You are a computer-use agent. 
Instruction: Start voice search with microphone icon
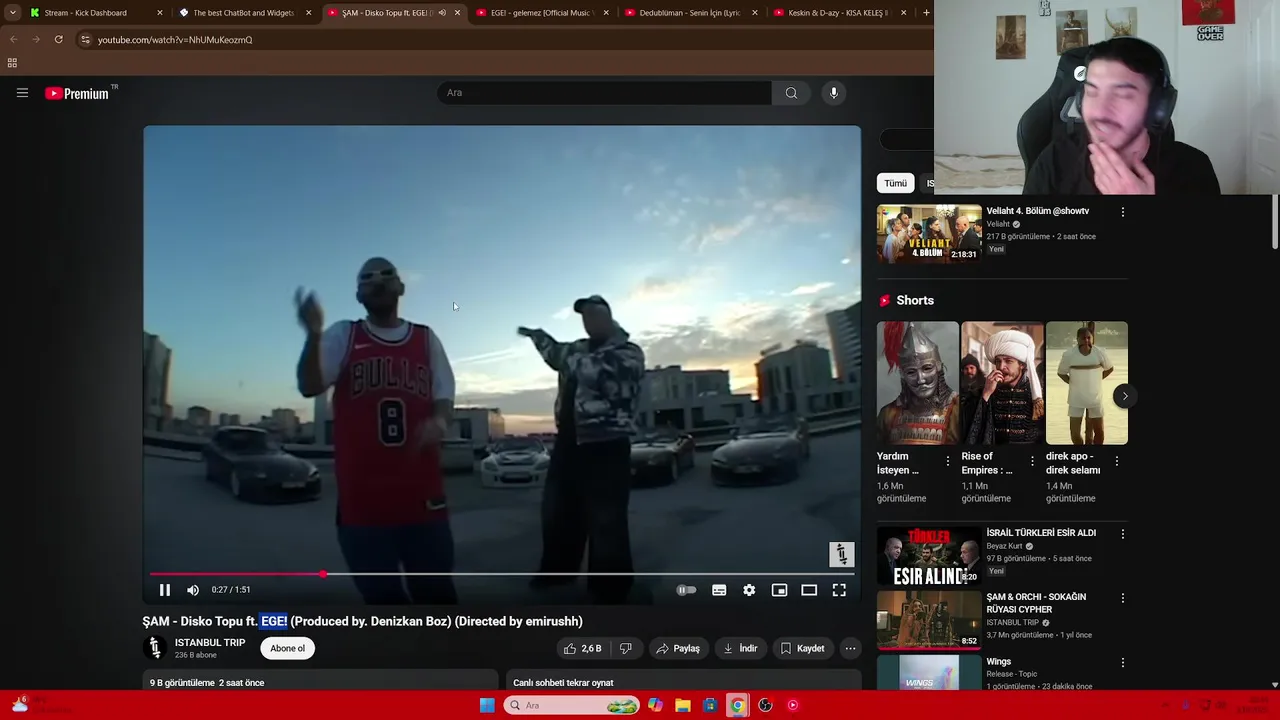(x=833, y=93)
